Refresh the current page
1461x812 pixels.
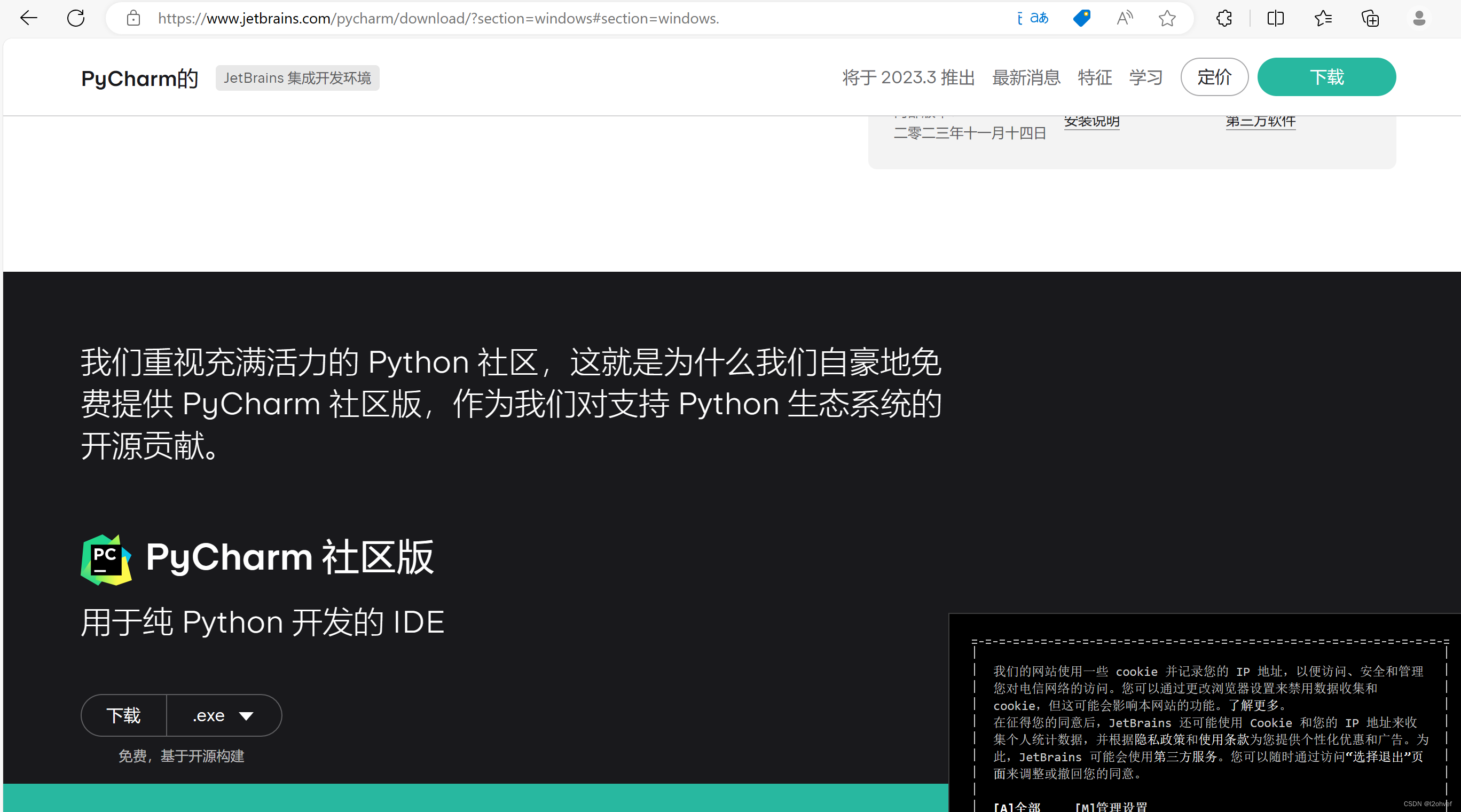tap(76, 18)
